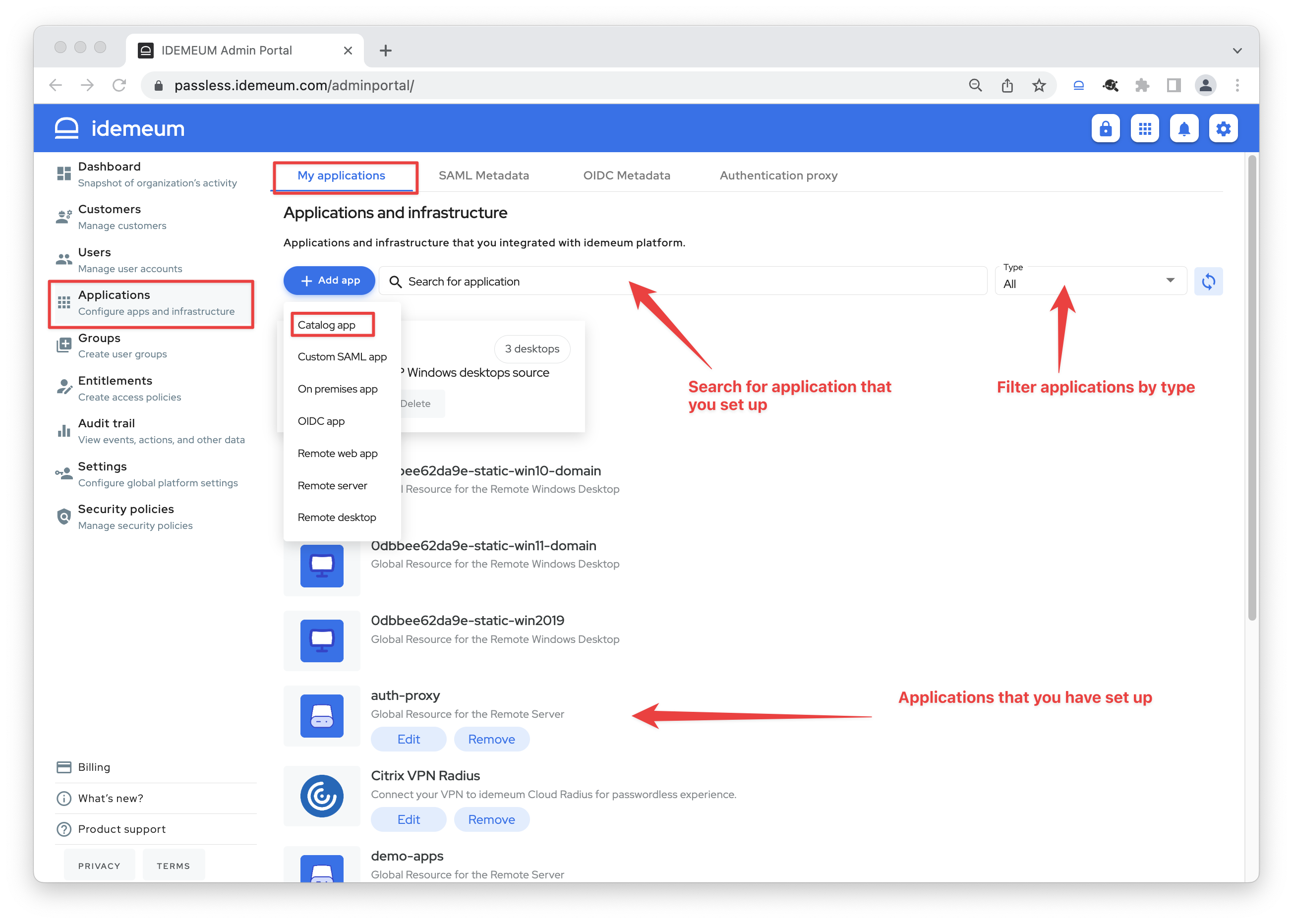1293x924 pixels.
Task: Click the PRIVACY button
Action: (99, 866)
